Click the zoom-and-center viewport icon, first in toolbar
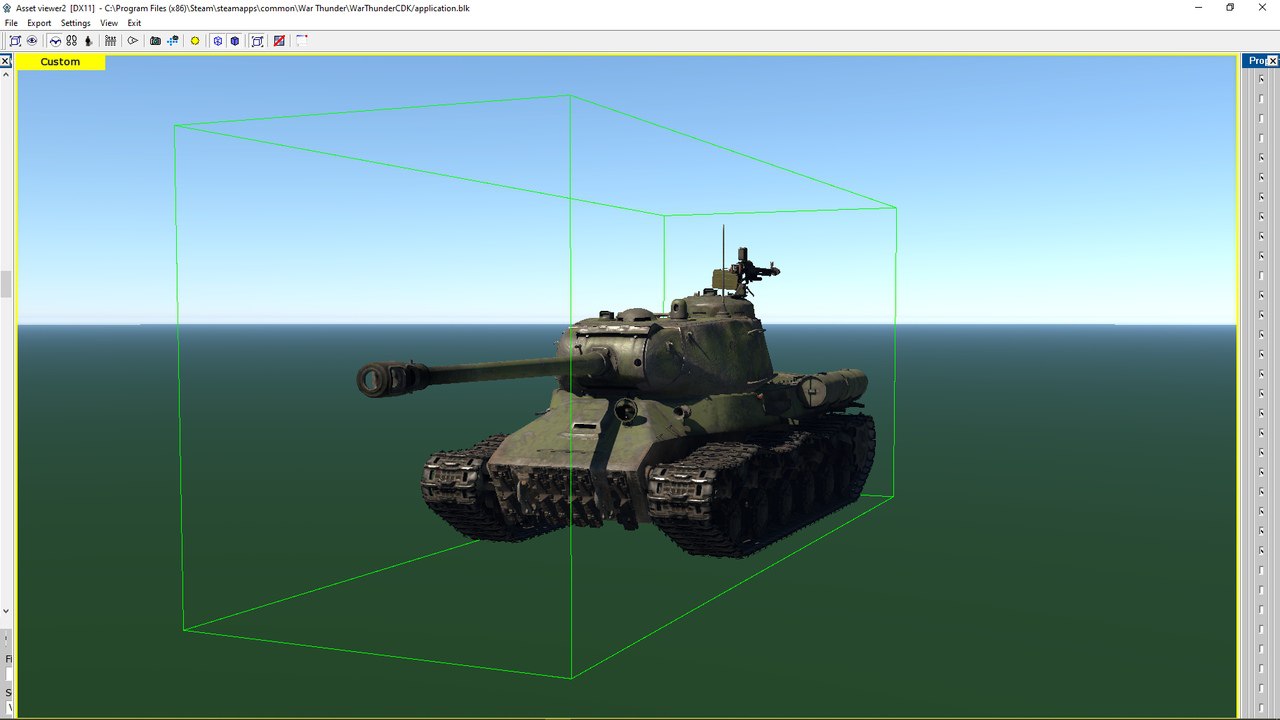 [x=15, y=41]
